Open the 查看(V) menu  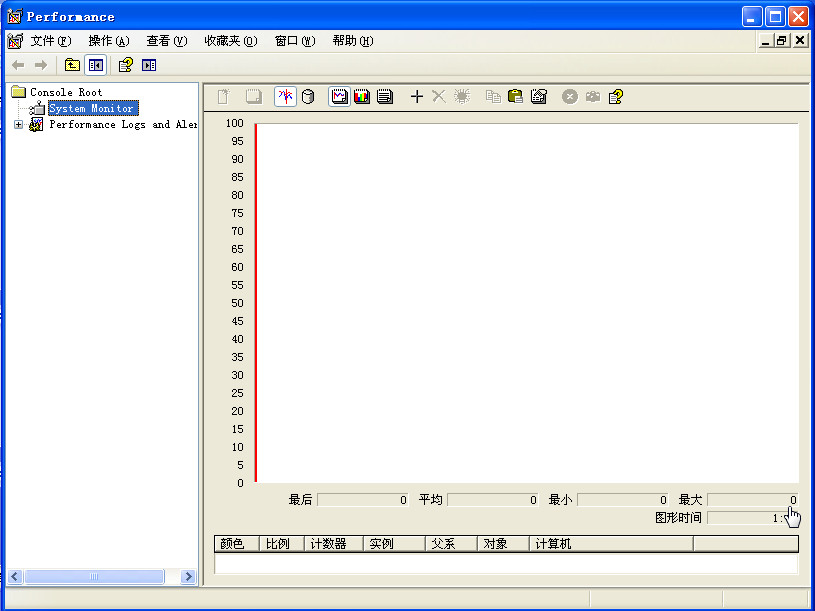pyautogui.click(x=166, y=41)
